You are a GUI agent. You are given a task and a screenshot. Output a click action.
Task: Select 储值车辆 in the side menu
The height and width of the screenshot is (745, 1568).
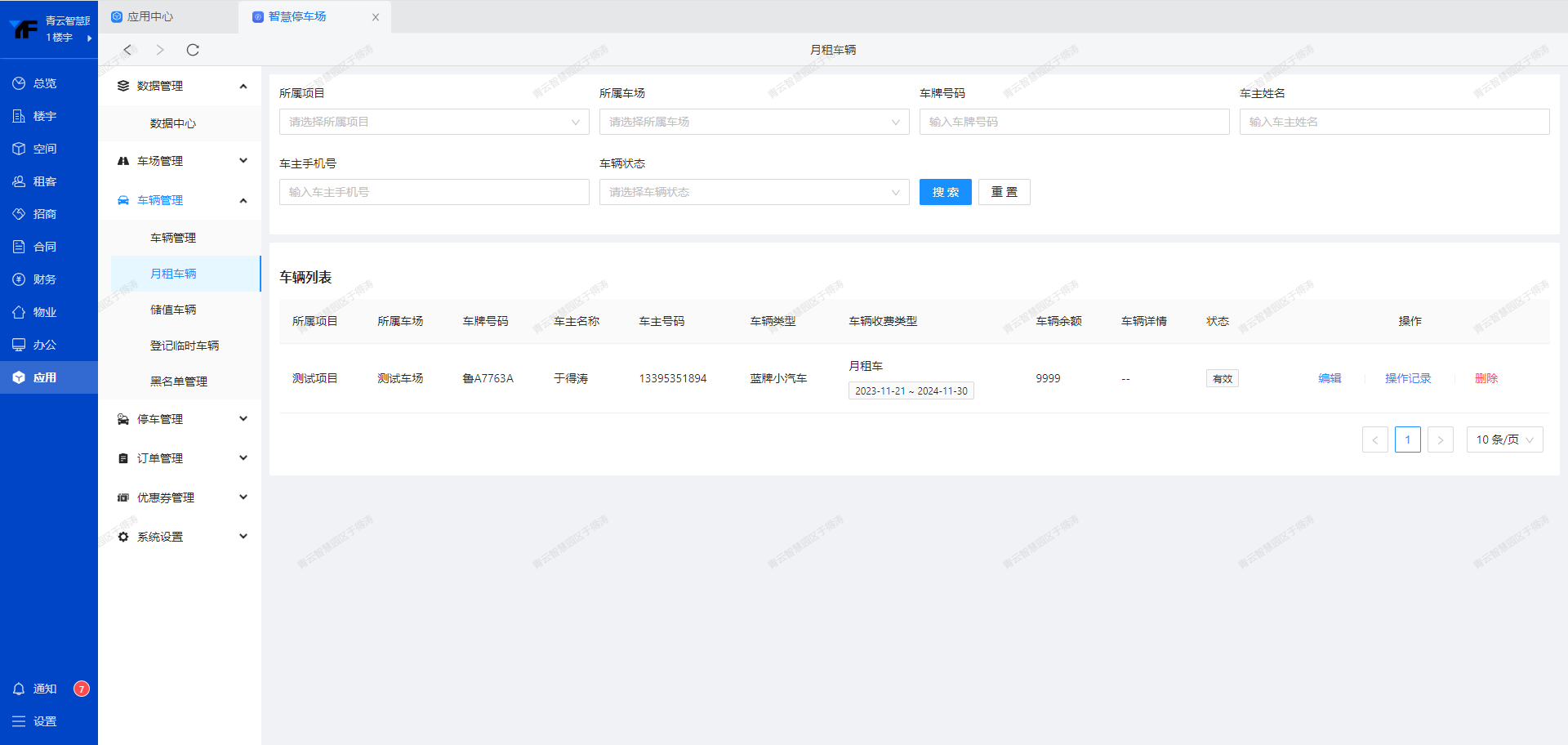click(x=173, y=310)
